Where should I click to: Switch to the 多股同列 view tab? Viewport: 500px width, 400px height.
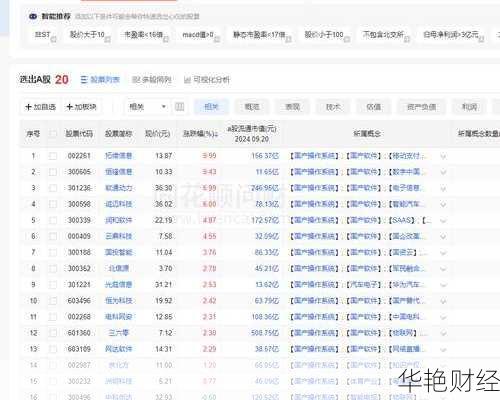152,80
